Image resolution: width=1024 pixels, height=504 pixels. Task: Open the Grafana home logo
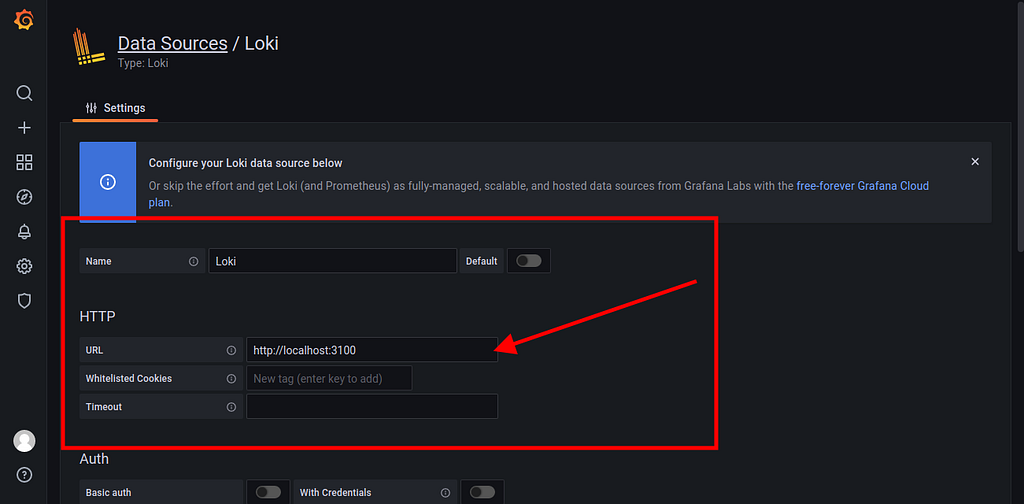point(24,20)
